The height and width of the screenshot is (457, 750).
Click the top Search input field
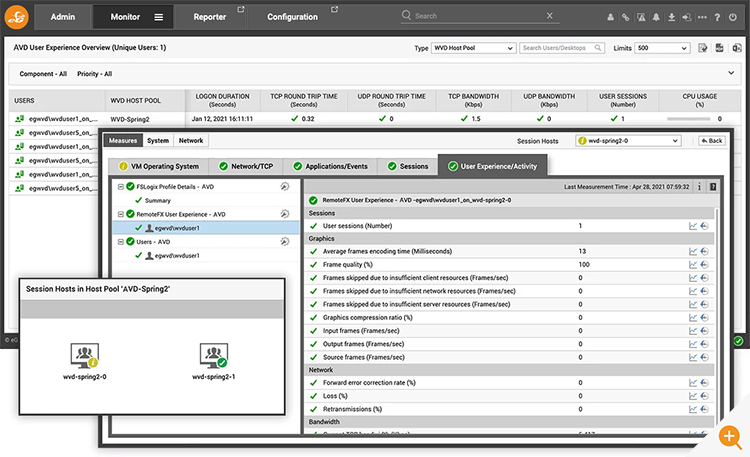[478, 16]
